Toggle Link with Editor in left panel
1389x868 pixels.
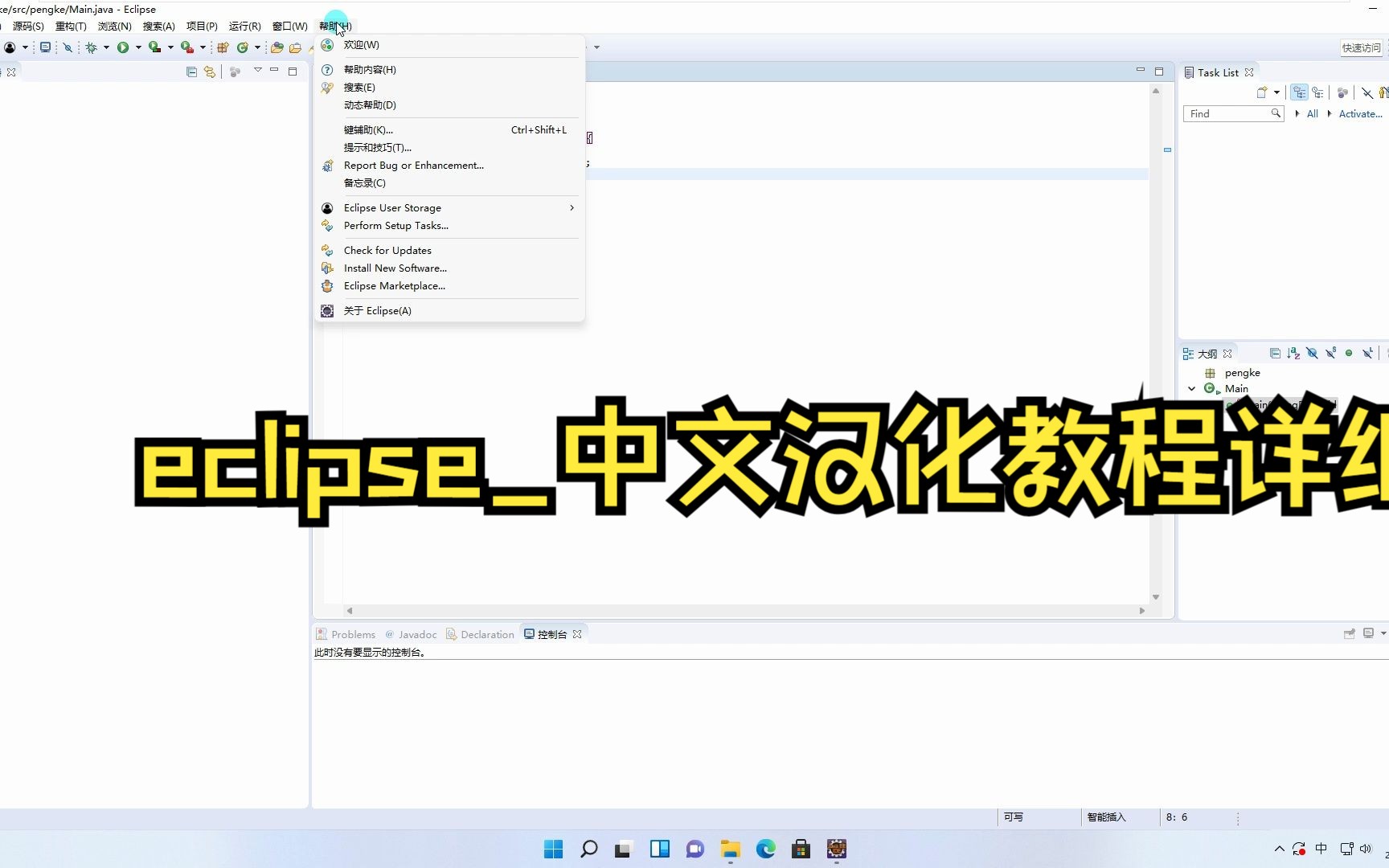210,72
